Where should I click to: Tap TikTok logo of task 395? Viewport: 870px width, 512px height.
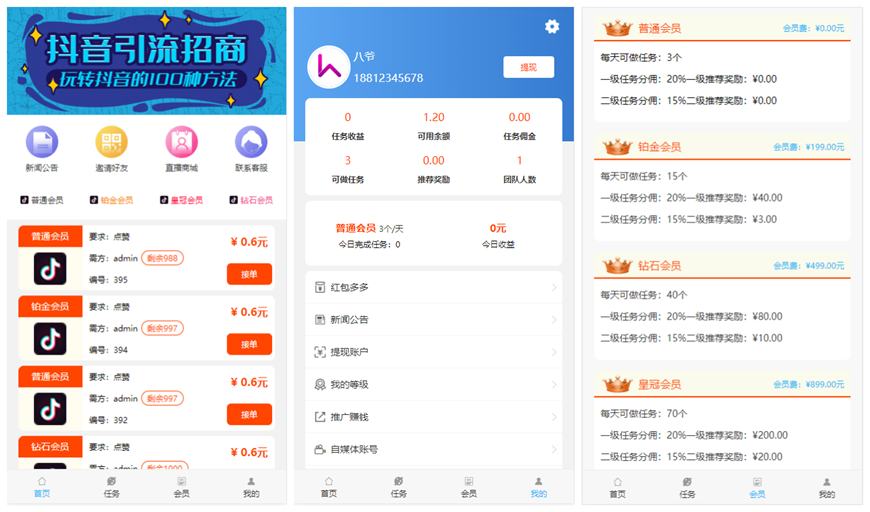tap(50, 269)
